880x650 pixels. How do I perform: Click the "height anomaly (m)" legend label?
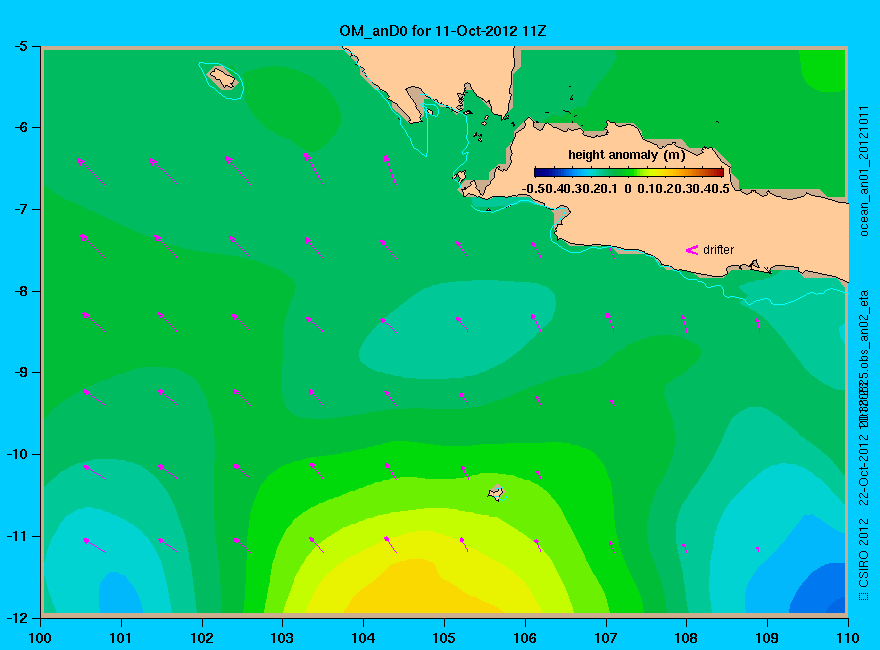[x=626, y=155]
